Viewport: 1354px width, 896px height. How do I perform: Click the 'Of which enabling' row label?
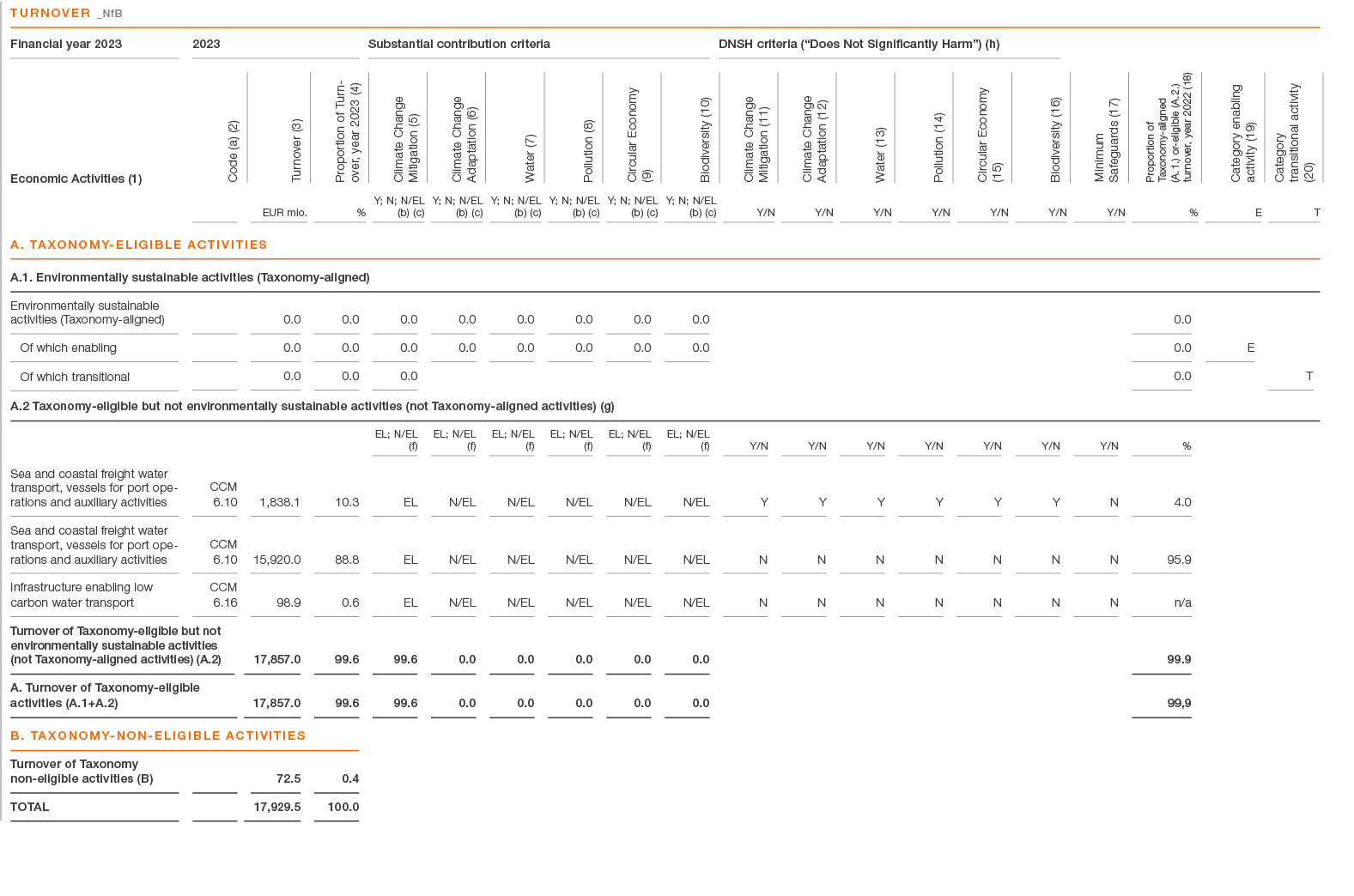tap(68, 348)
